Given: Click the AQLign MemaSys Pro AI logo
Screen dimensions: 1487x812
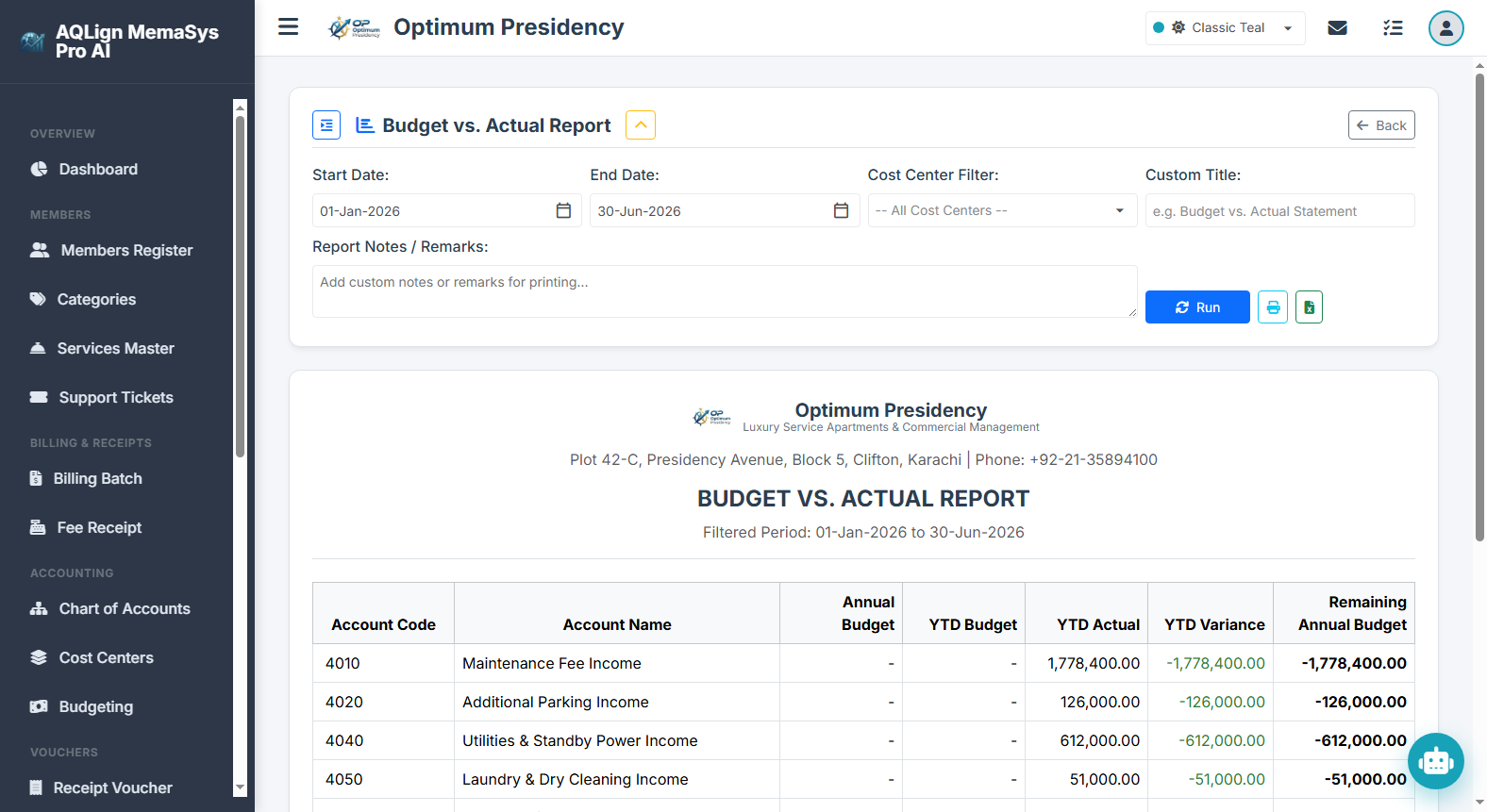Looking at the screenshot, I should pyautogui.click(x=33, y=41).
